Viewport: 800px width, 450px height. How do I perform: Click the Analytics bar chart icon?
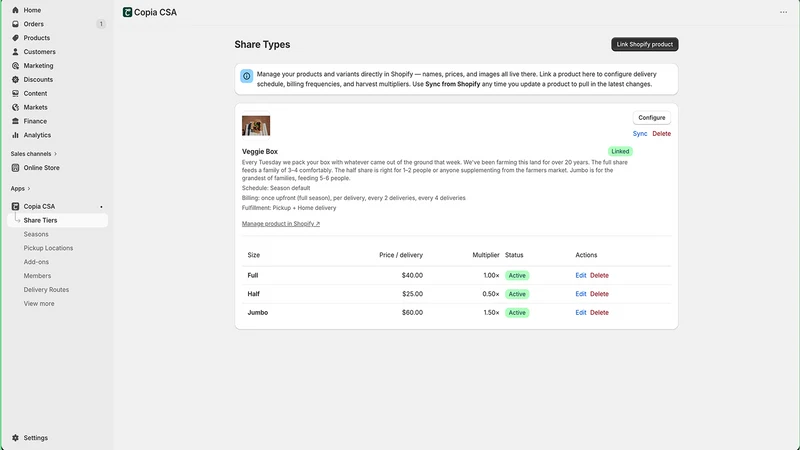tap(15, 135)
